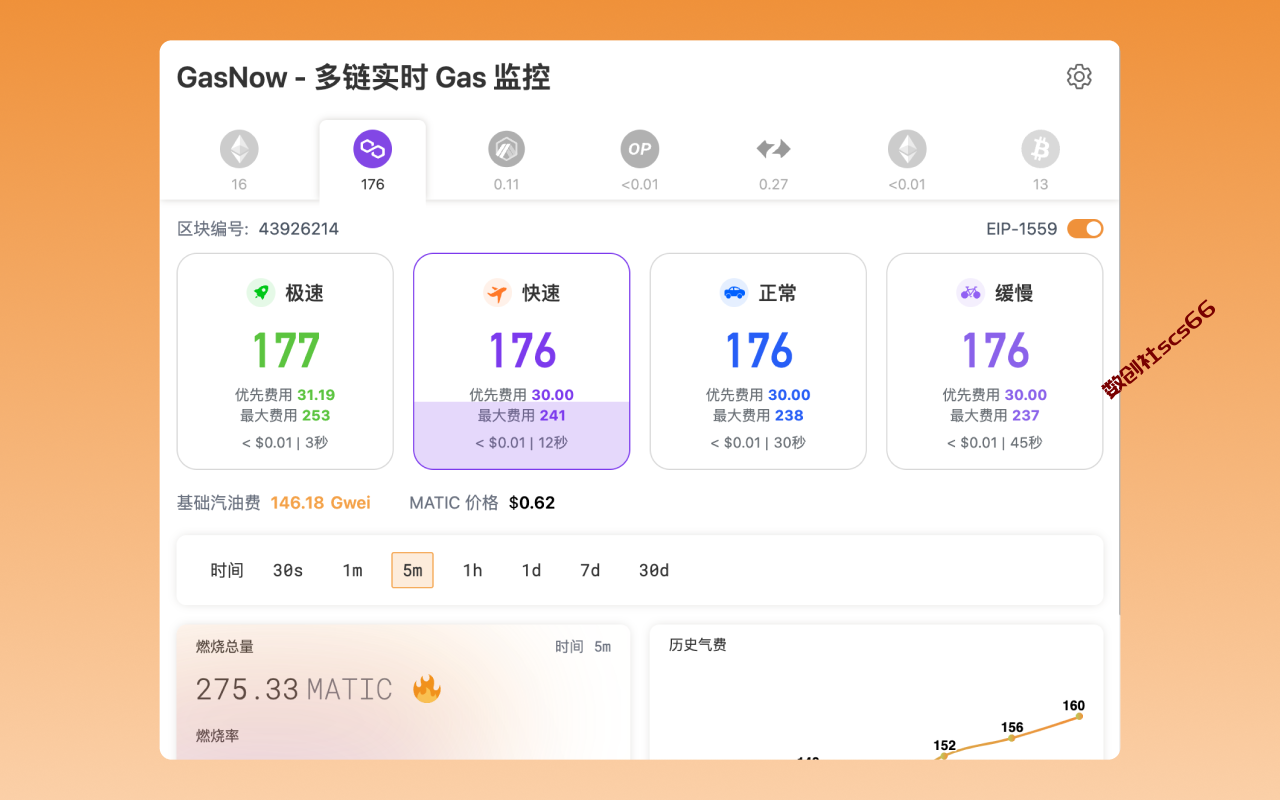Click the rocket icon in 极速 card
This screenshot has width=1280, height=800.
pos(261,293)
